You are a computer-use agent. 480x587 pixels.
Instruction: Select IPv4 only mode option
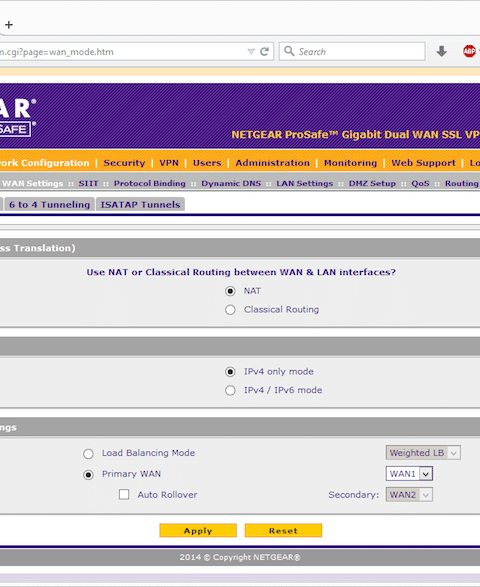pos(230,372)
